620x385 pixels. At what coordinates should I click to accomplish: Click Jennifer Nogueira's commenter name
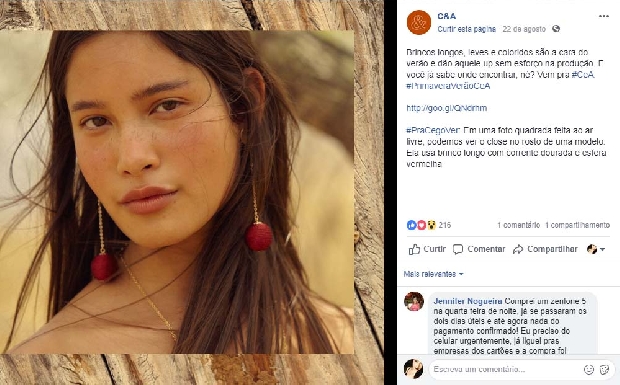468,301
